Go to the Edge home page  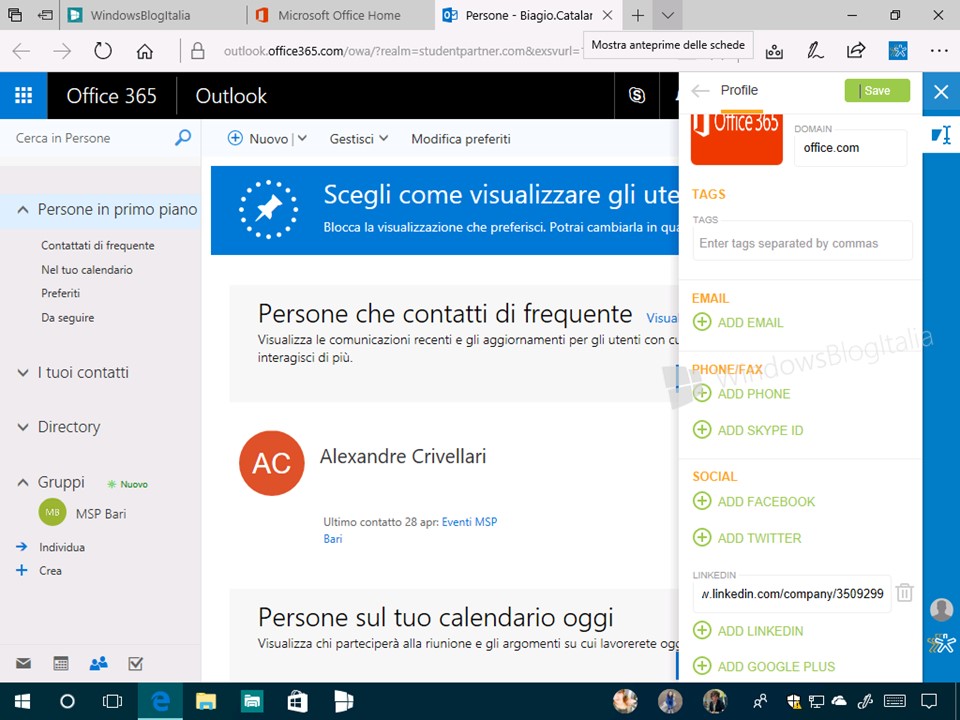point(144,51)
